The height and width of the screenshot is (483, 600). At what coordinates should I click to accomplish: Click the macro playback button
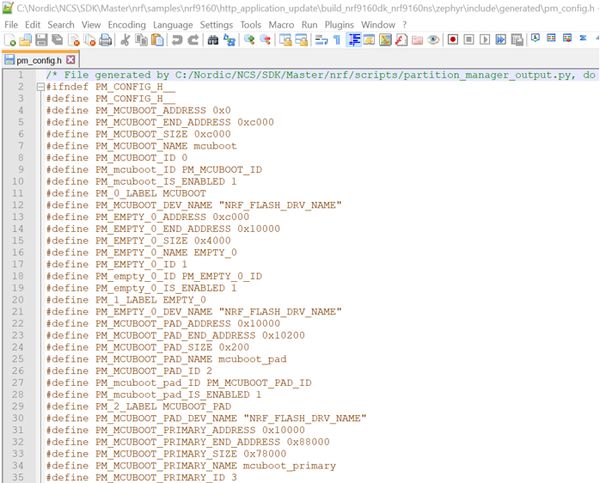pos(485,40)
